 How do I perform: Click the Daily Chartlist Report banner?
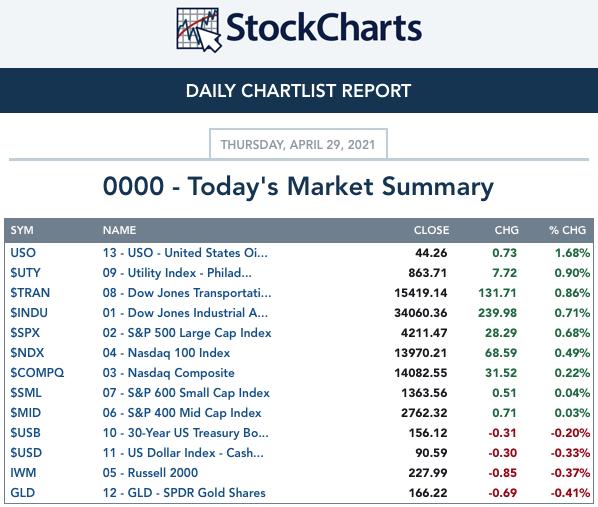(299, 90)
